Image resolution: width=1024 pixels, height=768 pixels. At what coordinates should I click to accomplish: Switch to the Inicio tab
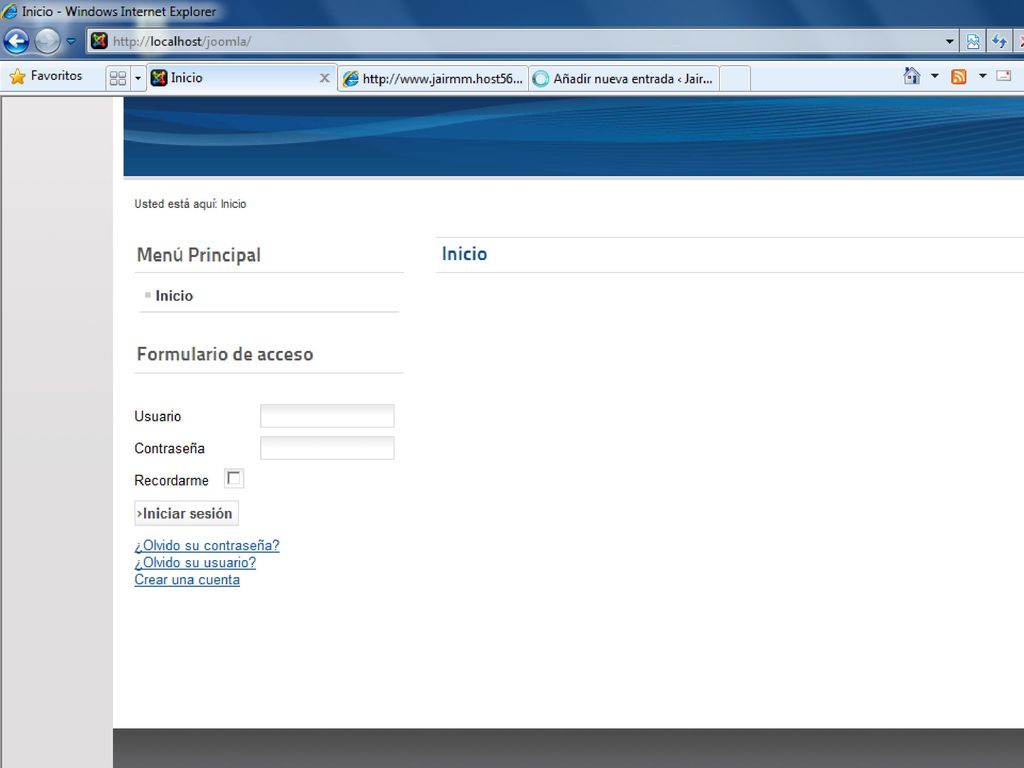[x=242, y=78]
